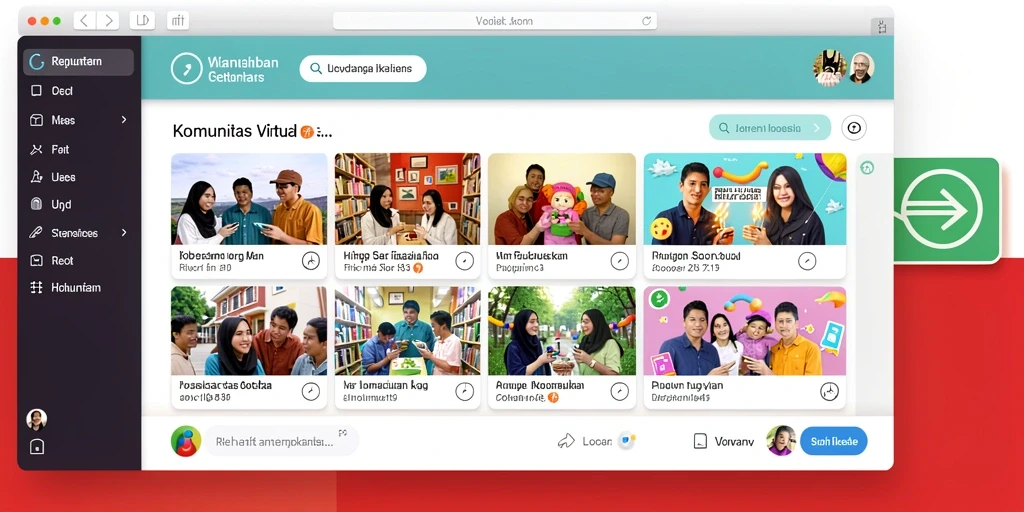Screen dimensions: 1024x512
Task: Click the header group photo avatar
Action: (x=830, y=67)
